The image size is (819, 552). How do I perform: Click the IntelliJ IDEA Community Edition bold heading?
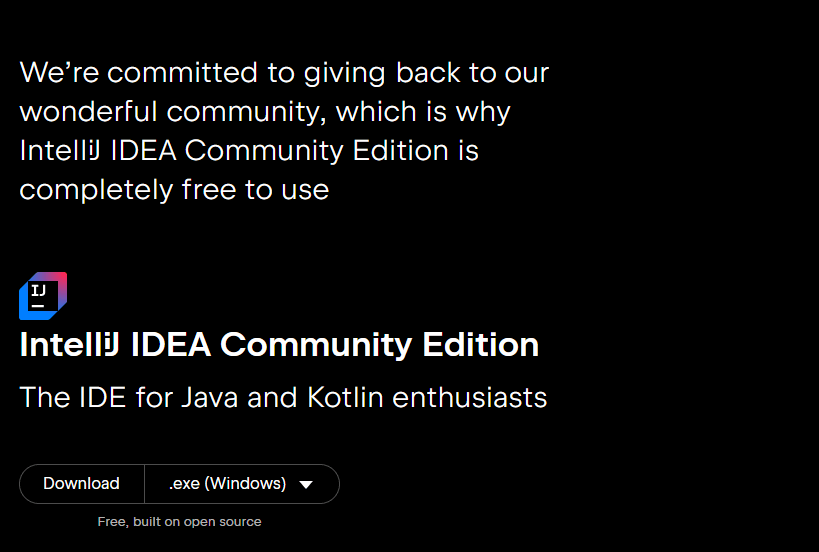coord(279,345)
